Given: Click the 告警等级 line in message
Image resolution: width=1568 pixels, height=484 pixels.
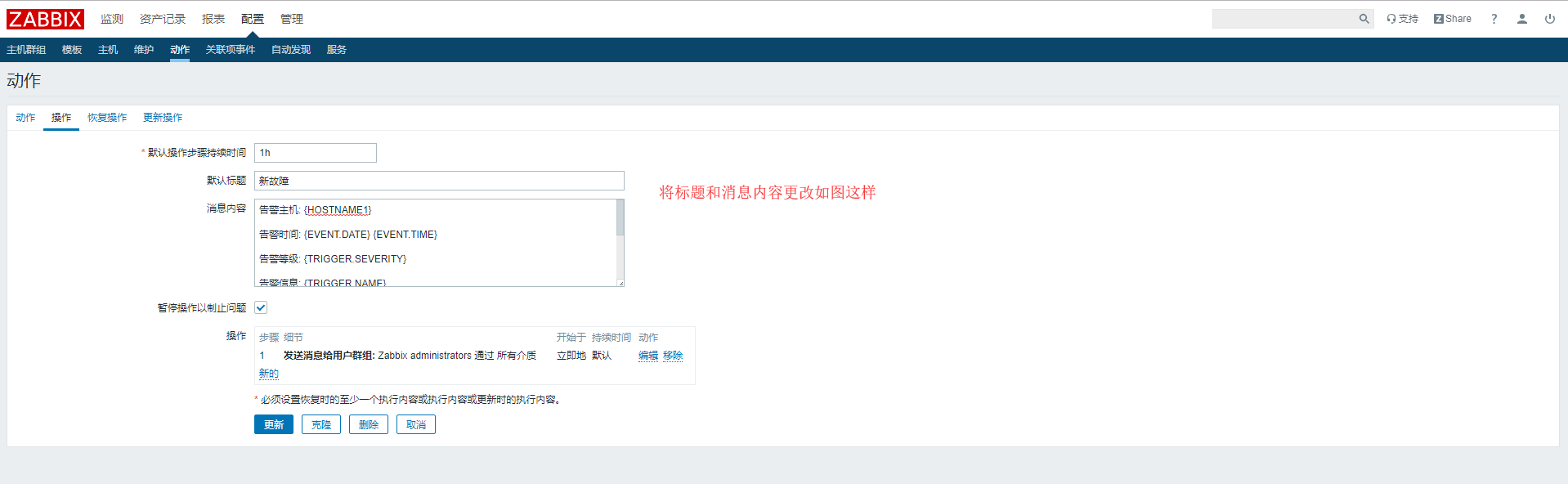Looking at the screenshot, I should tap(333, 259).
